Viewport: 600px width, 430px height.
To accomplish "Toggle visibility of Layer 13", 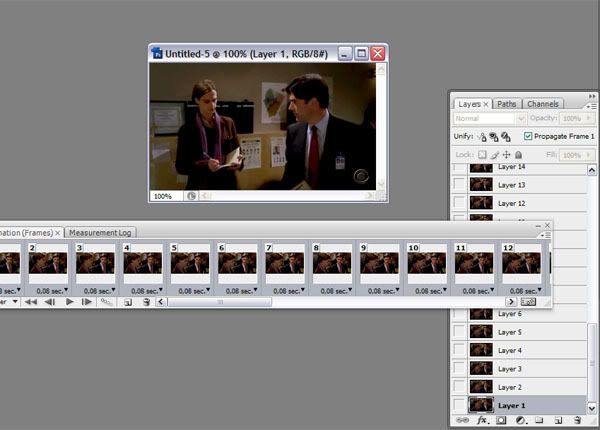I will point(459,184).
